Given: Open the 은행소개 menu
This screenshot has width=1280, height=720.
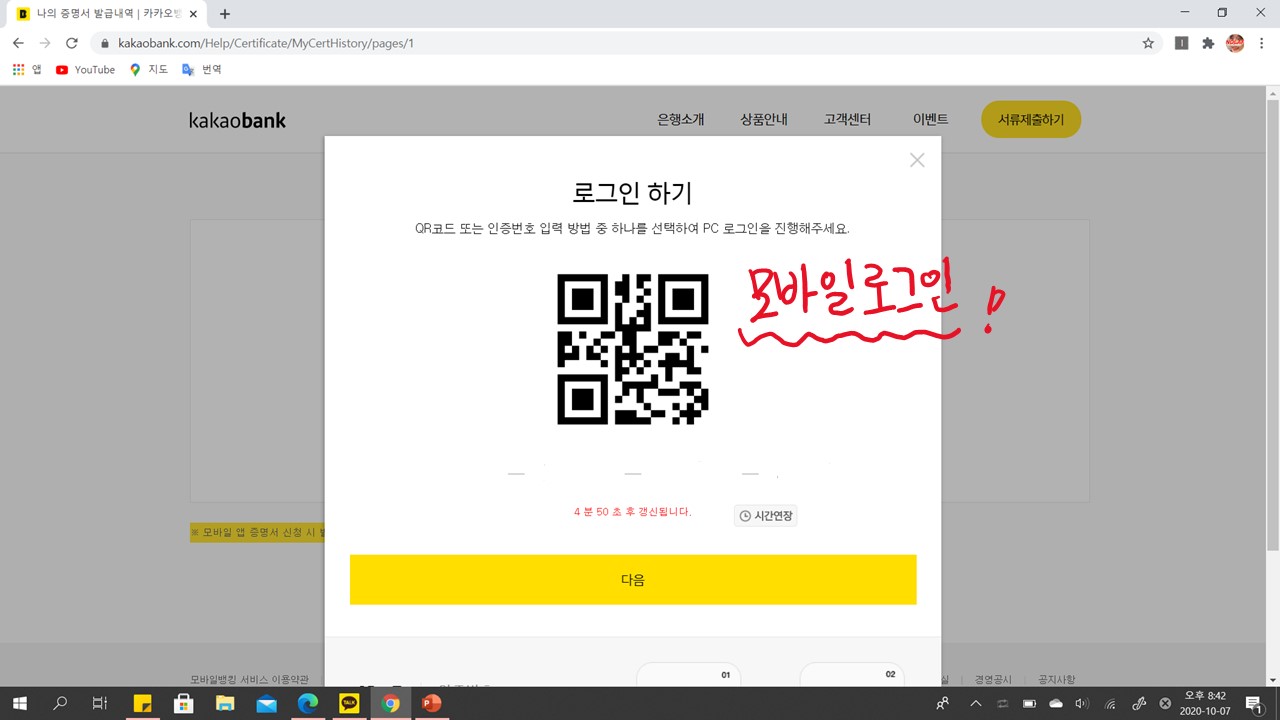Looking at the screenshot, I should click(x=681, y=120).
